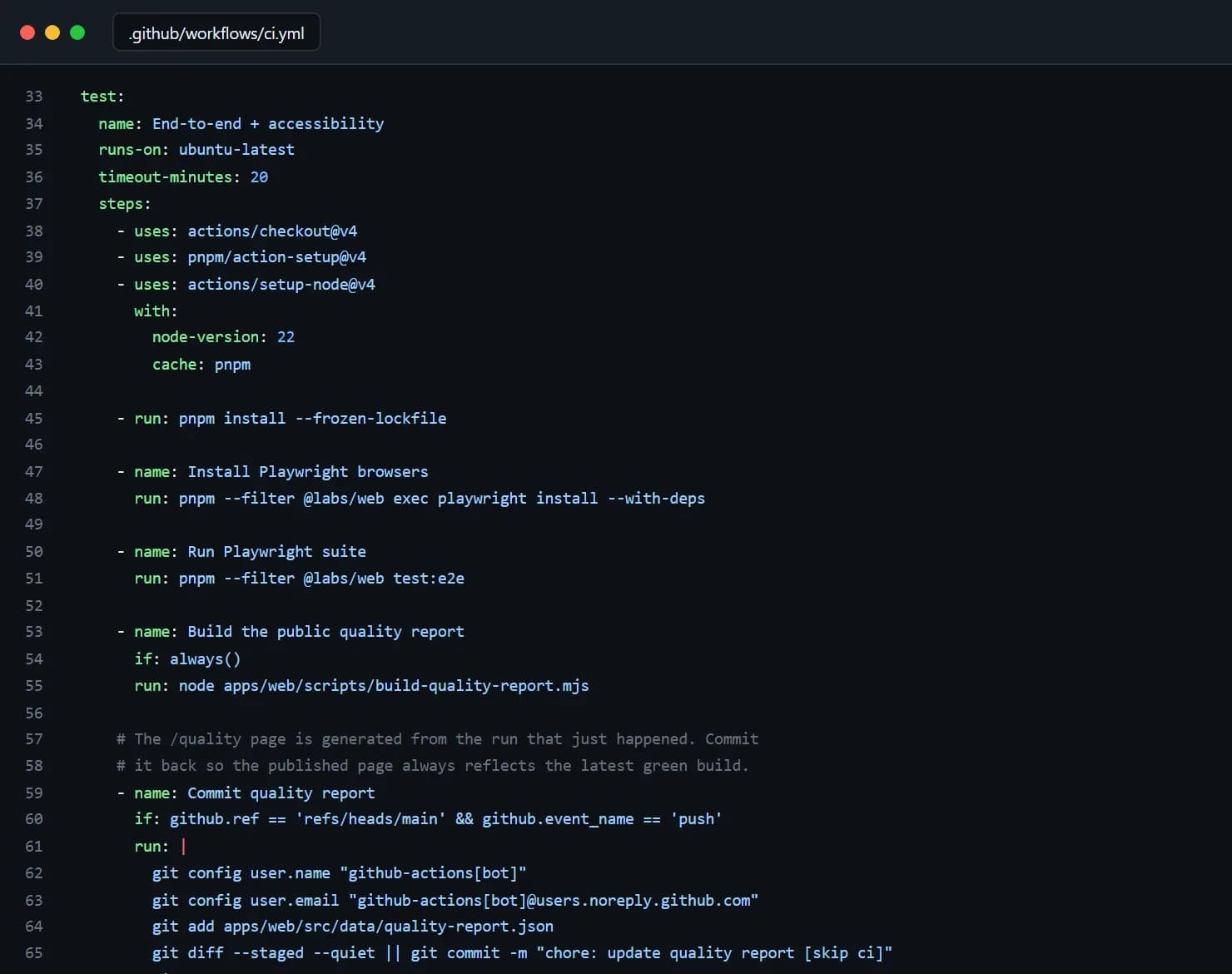Click 'git diff --staged --quiet' line

point(522,953)
